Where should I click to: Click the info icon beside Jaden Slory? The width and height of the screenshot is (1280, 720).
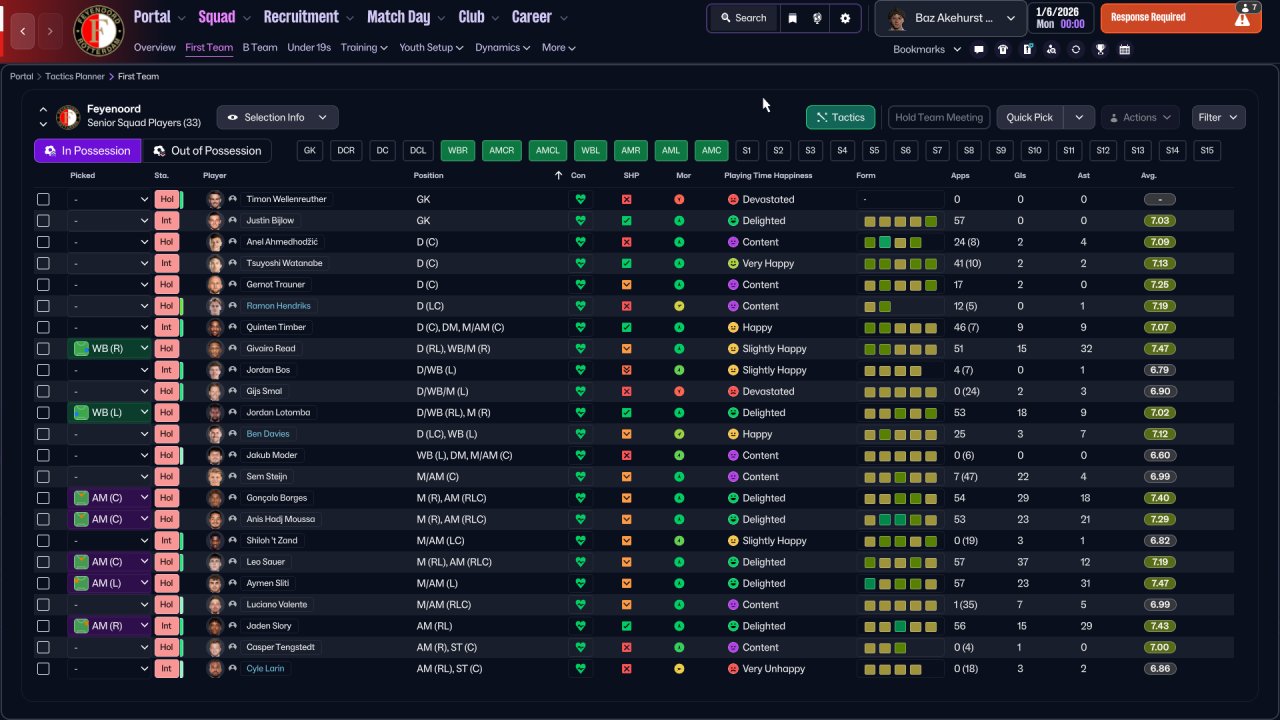232,626
